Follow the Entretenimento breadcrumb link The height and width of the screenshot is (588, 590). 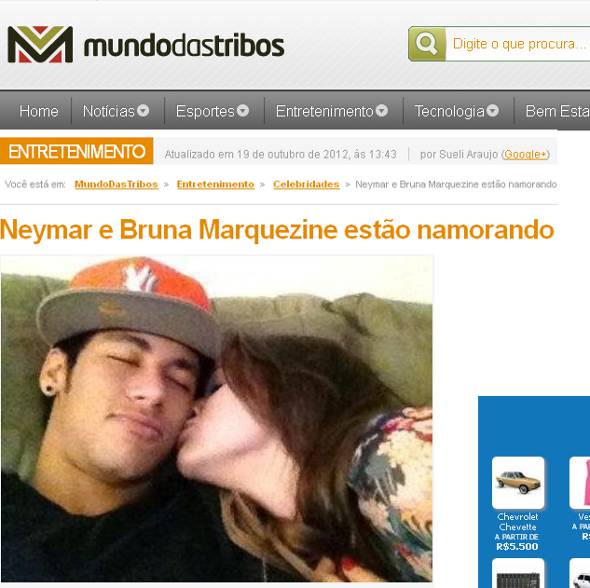[216, 184]
